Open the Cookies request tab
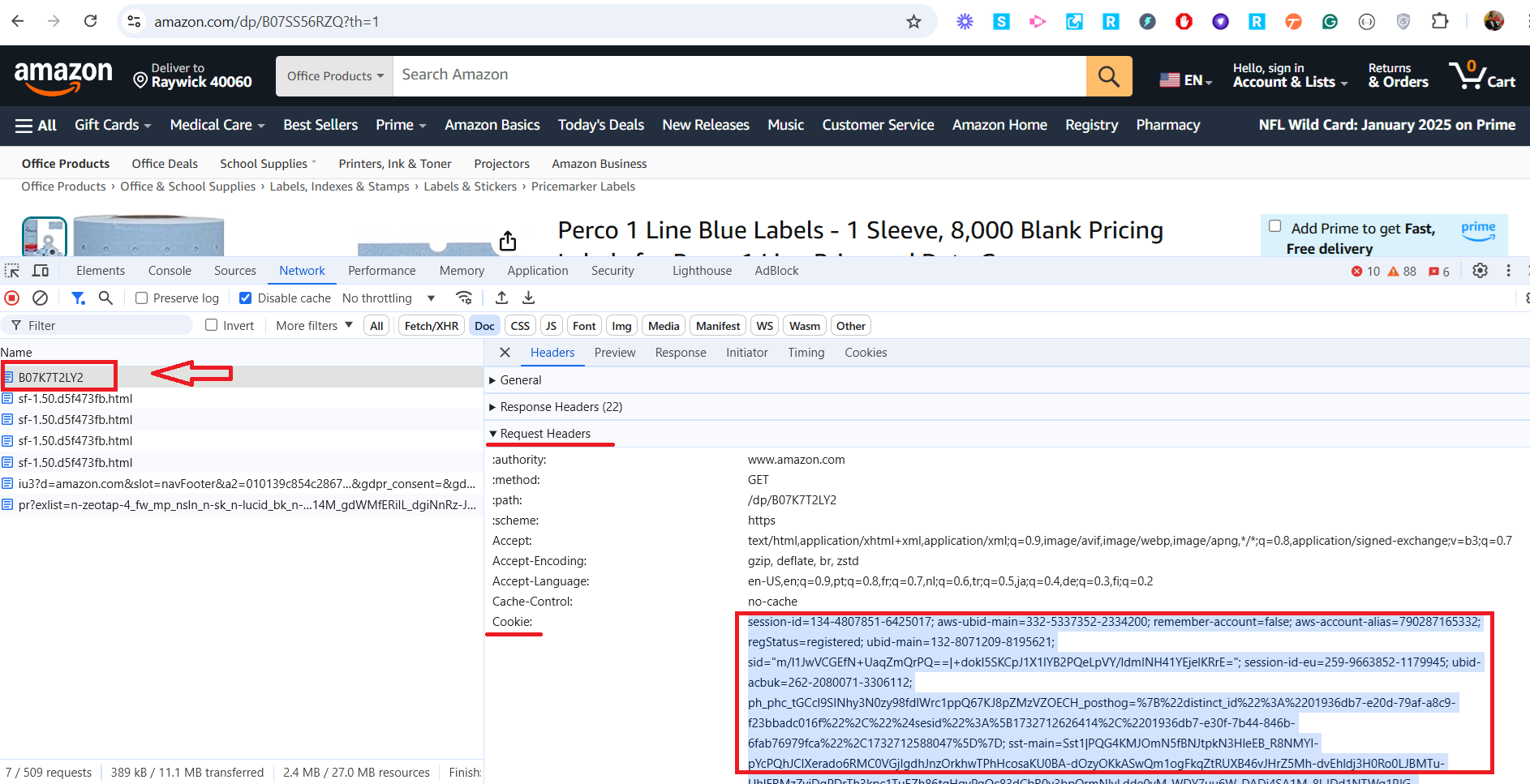 (866, 353)
